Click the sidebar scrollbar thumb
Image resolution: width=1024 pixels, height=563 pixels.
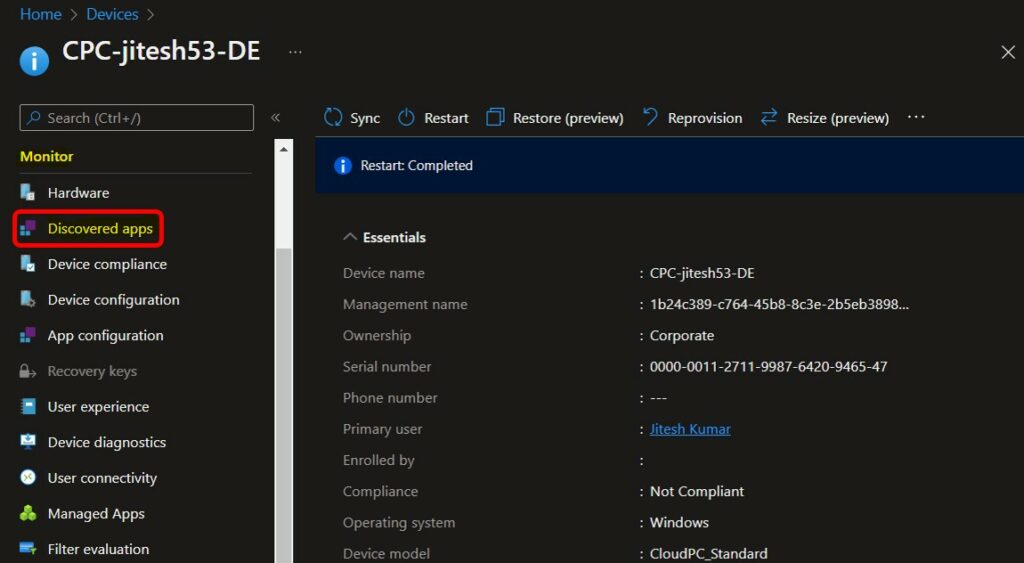click(x=283, y=405)
